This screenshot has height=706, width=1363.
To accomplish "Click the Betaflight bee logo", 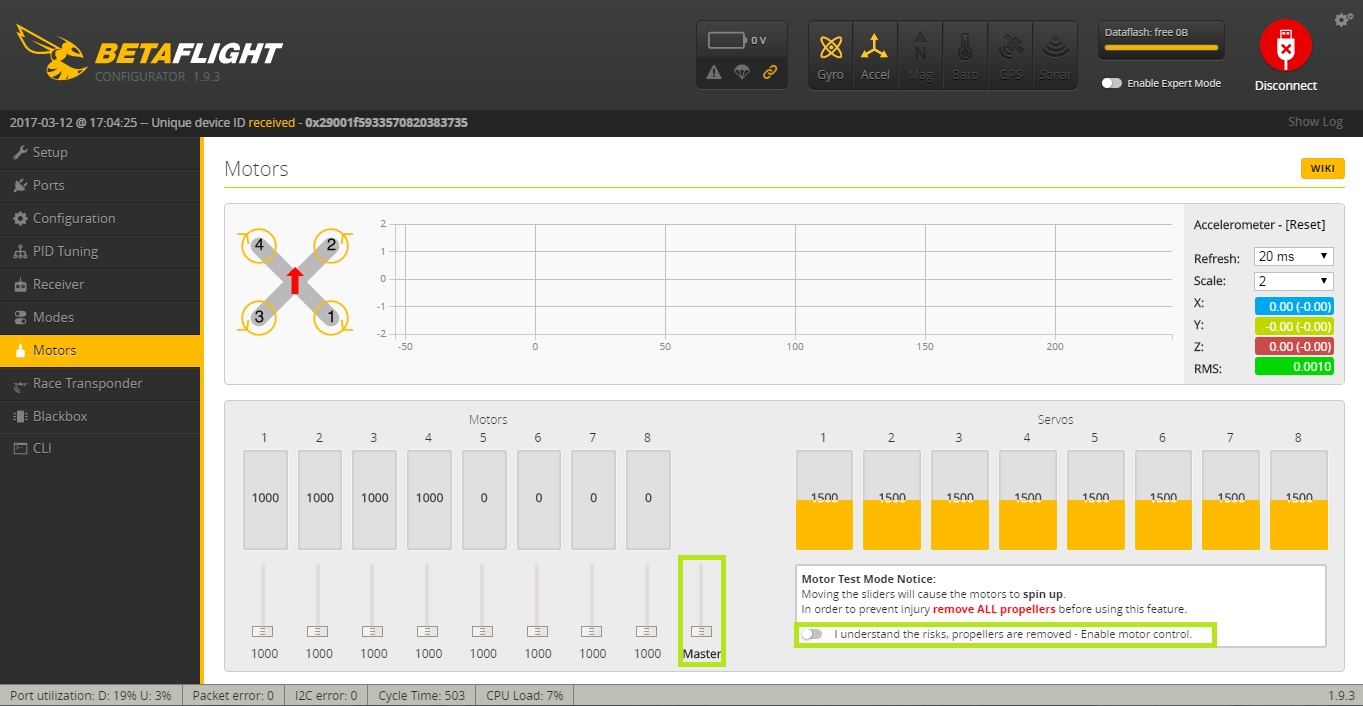I will point(50,53).
